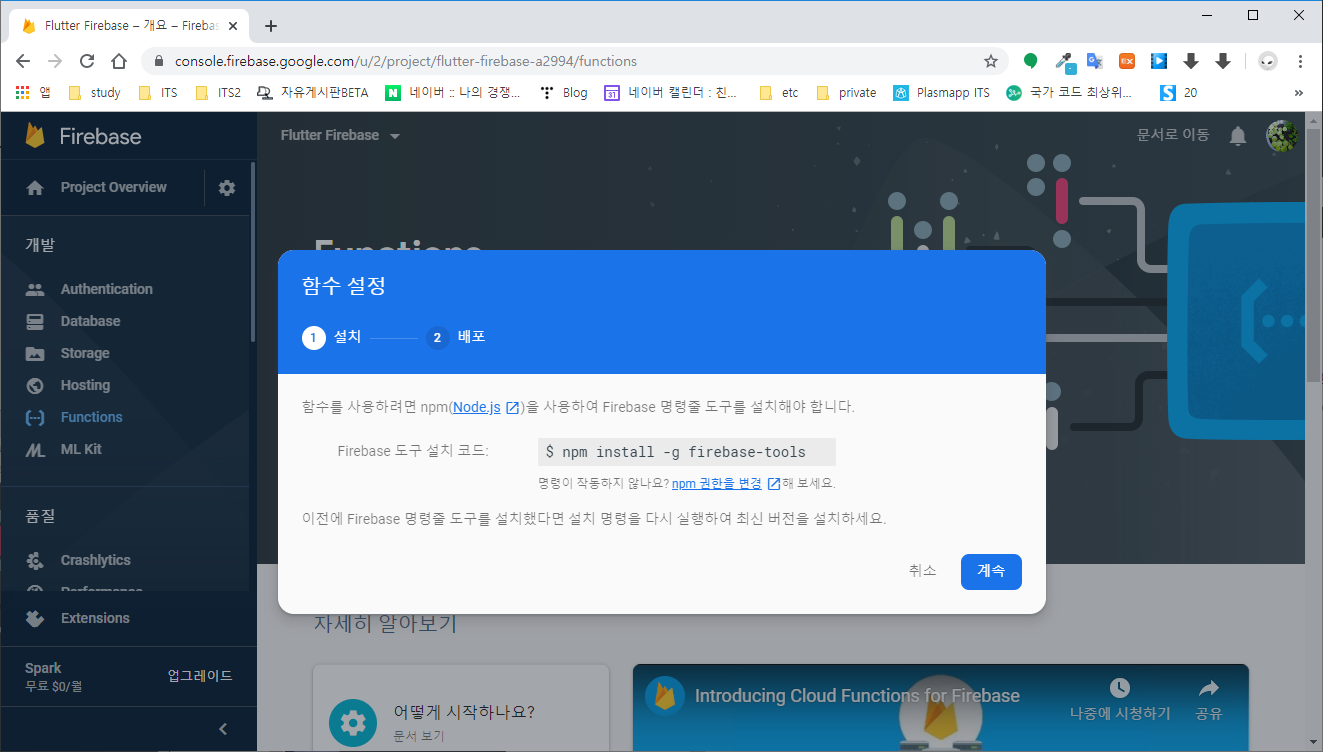
Task: Open Crashlytics in sidebar
Action: tap(95, 560)
